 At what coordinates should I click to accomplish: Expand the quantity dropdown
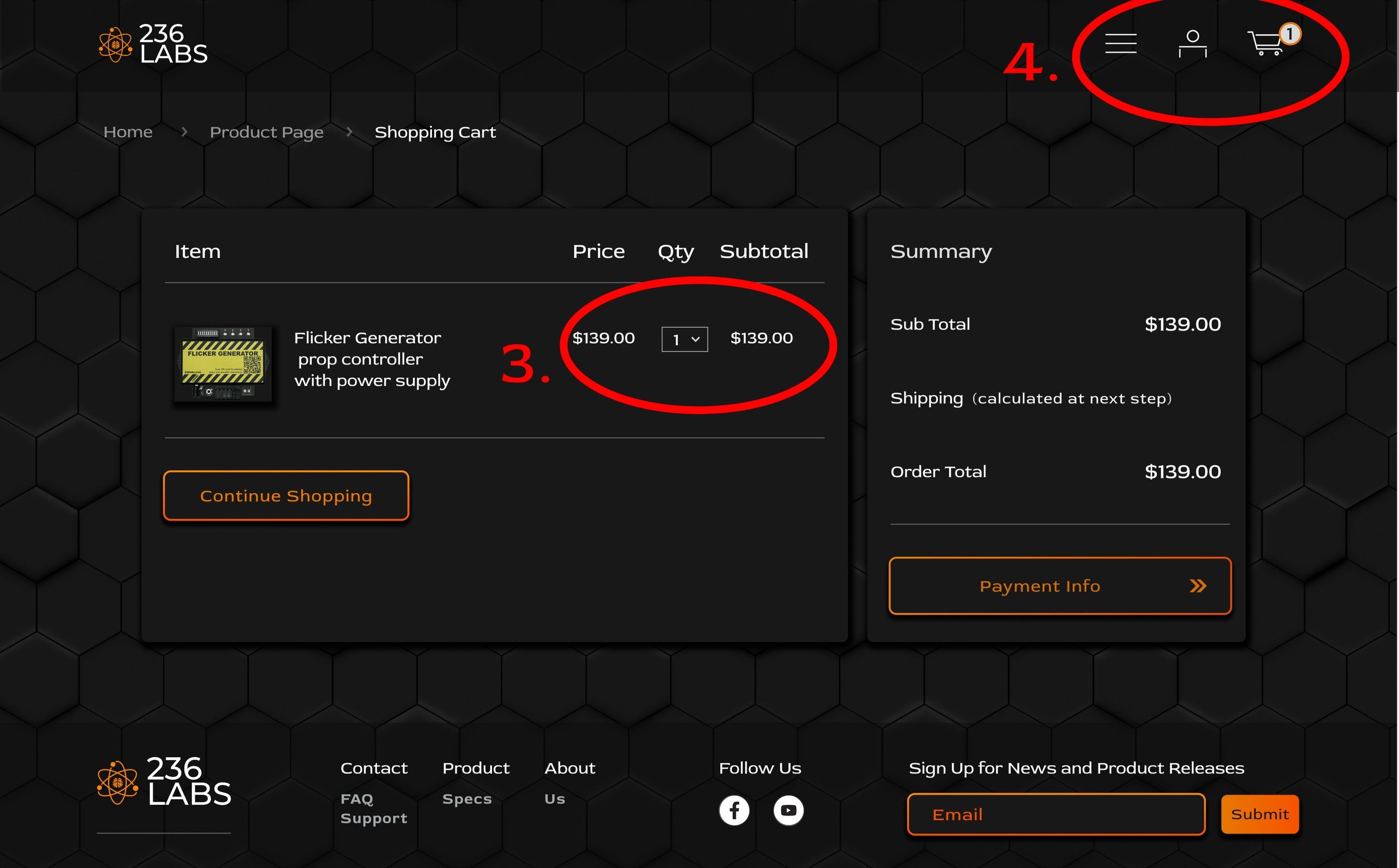[x=684, y=339]
